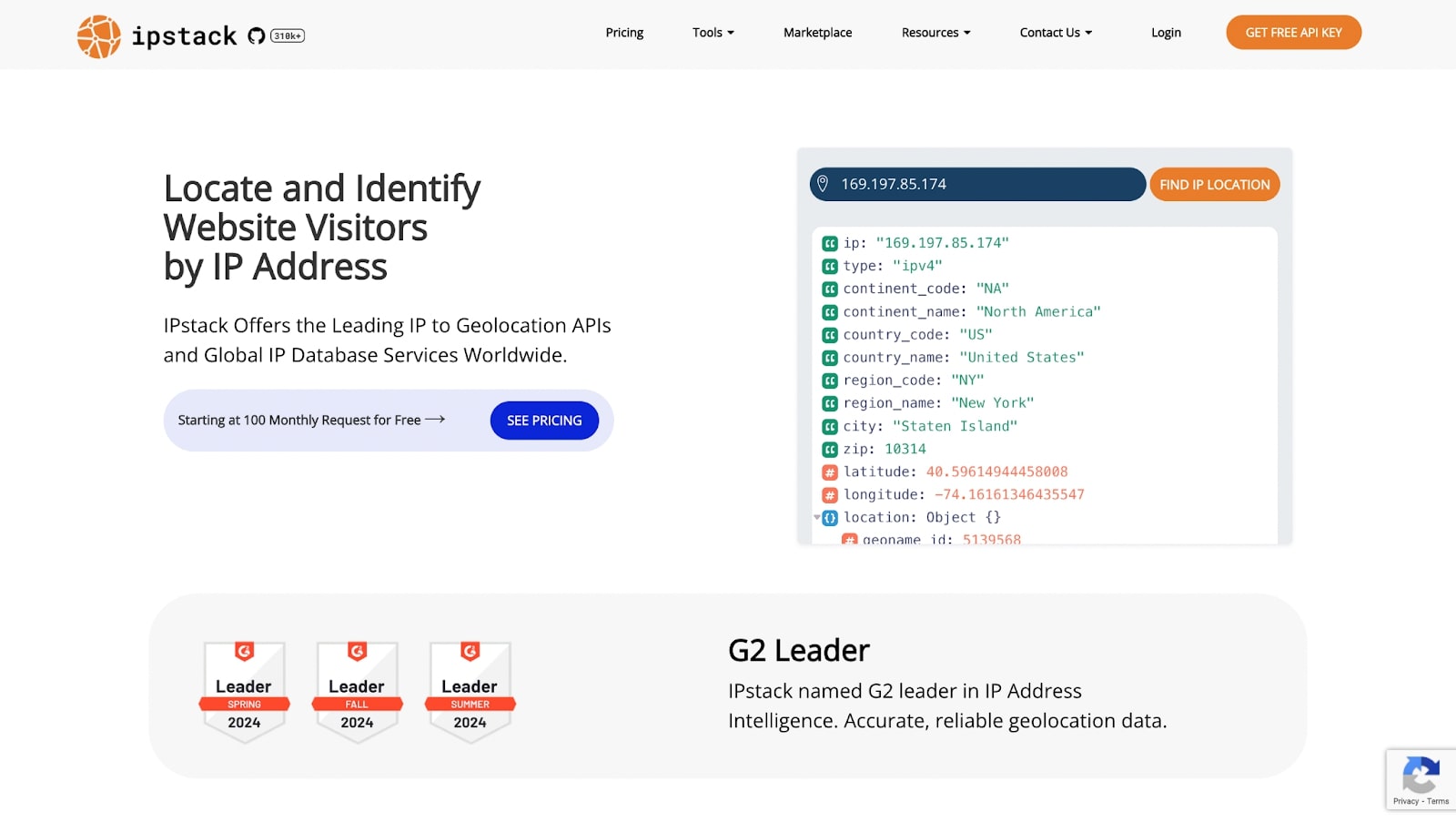This screenshot has height=822, width=1456.
Task: Click the ipstack wordmark text
Action: click(185, 36)
